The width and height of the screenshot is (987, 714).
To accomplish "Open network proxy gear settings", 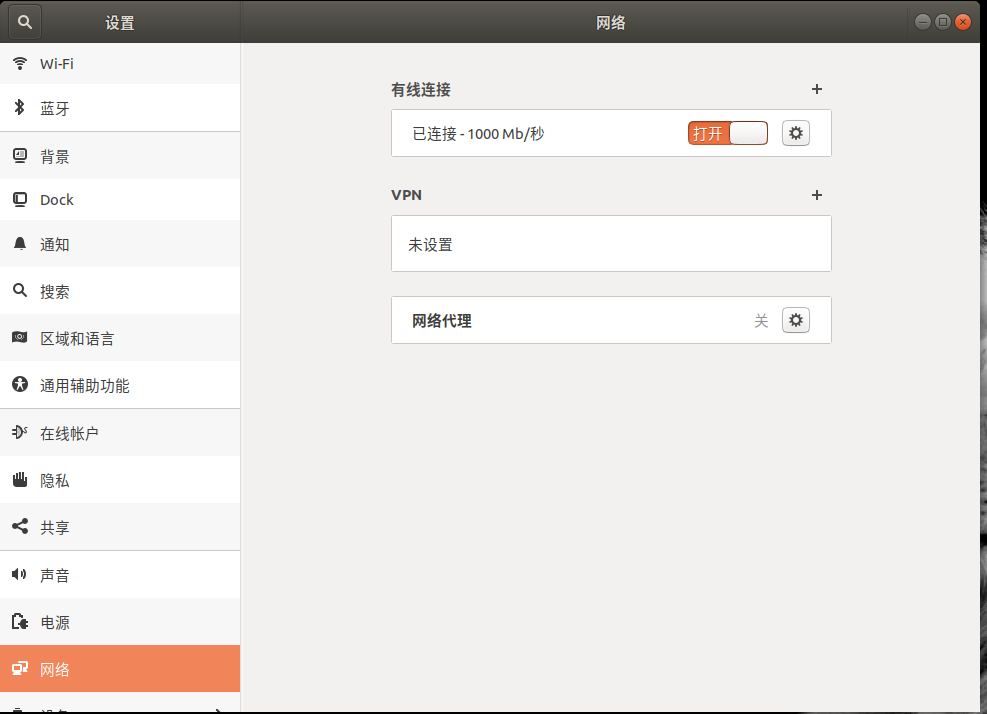I will (796, 320).
